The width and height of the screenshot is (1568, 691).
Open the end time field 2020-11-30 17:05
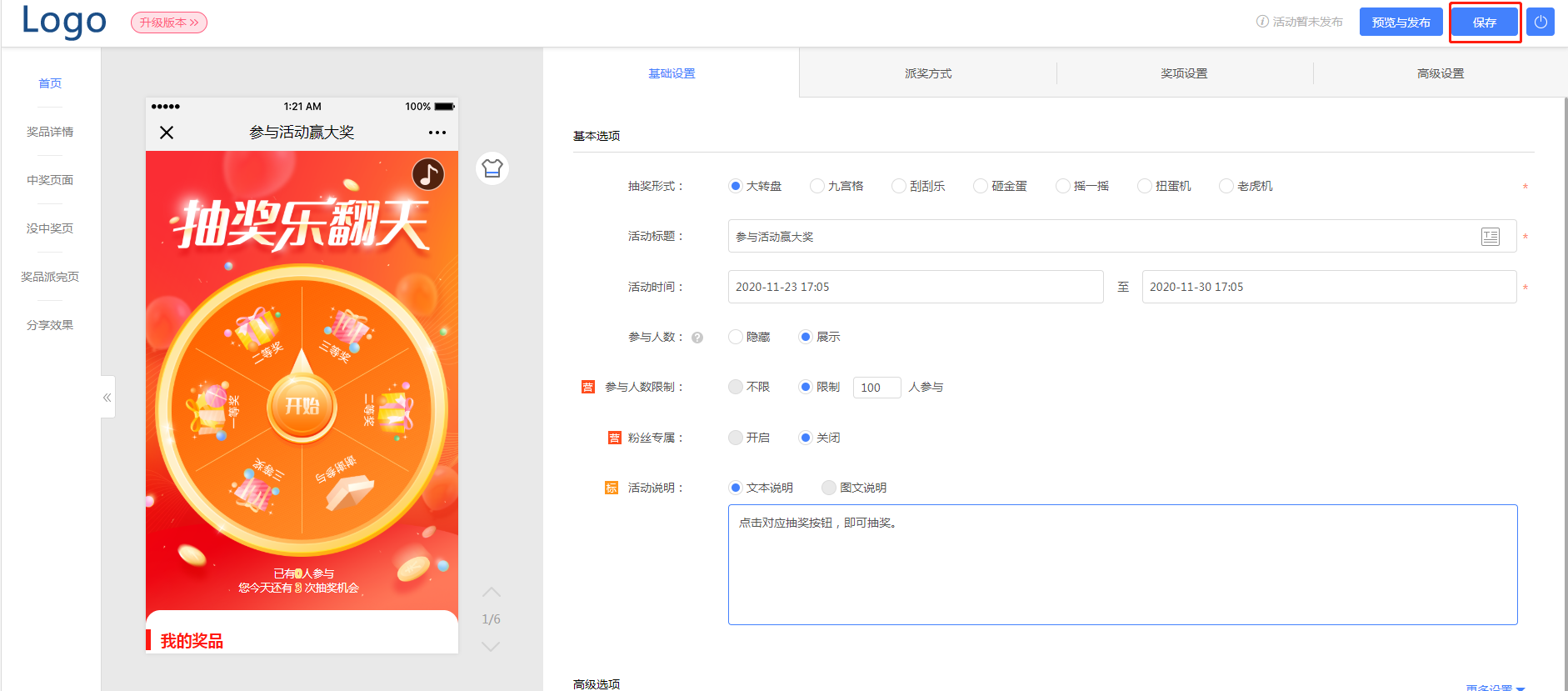(1329, 287)
